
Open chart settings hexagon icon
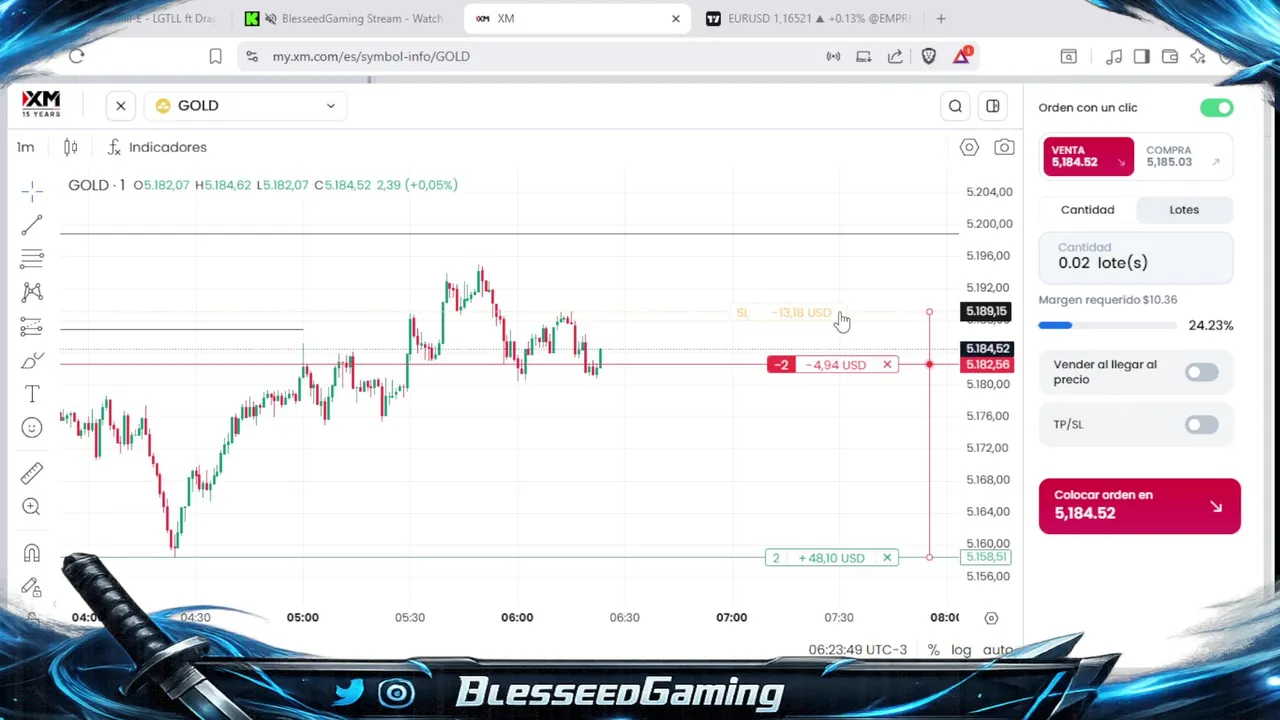coord(969,147)
